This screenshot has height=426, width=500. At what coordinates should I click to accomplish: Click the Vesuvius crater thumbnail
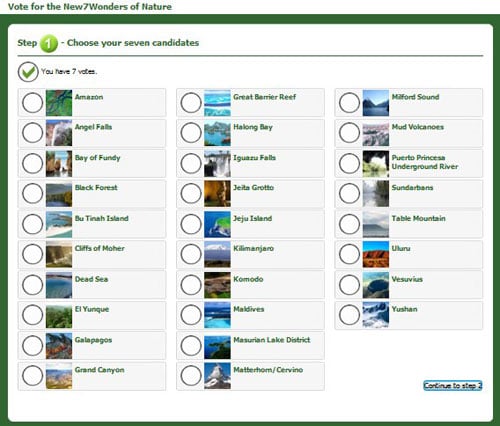tap(376, 285)
